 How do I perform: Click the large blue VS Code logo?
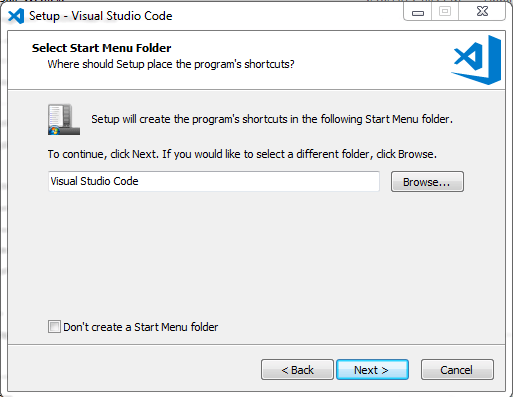(476, 60)
